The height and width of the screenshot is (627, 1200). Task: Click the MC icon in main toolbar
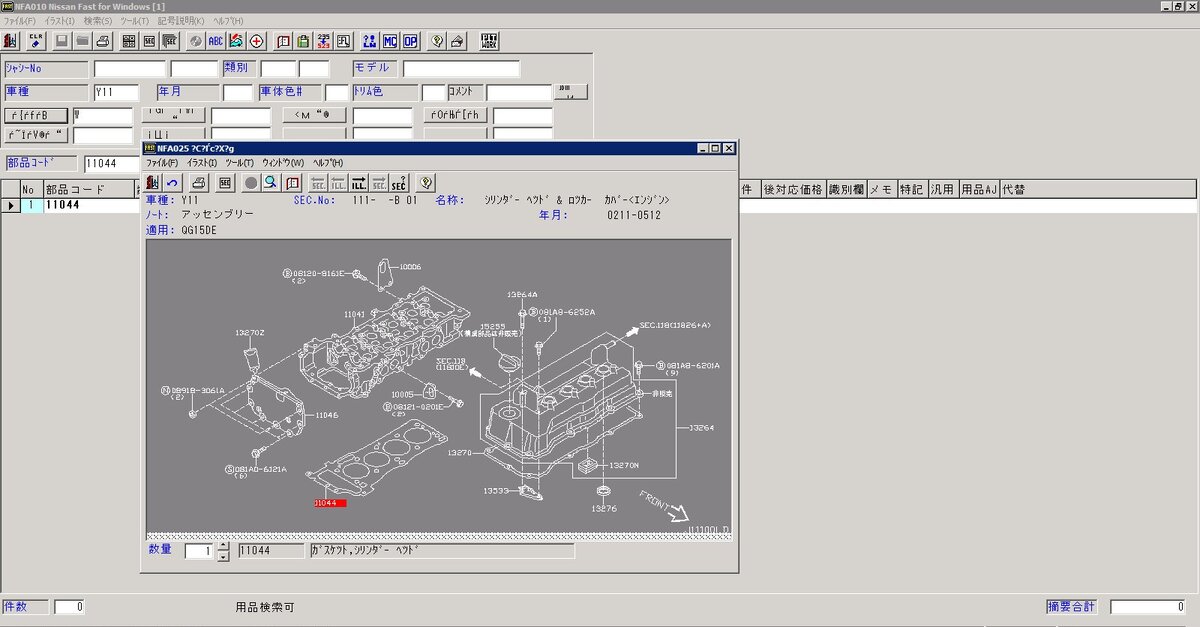tap(389, 41)
